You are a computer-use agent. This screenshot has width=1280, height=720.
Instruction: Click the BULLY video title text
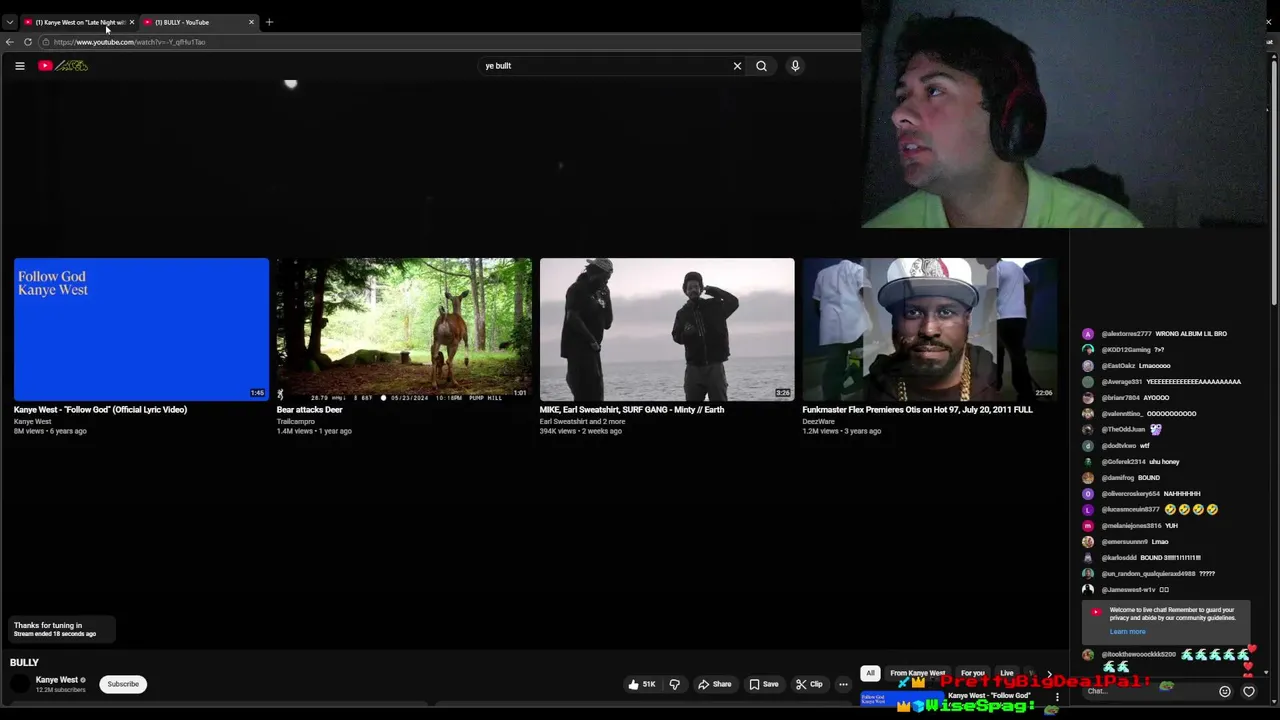24,663
